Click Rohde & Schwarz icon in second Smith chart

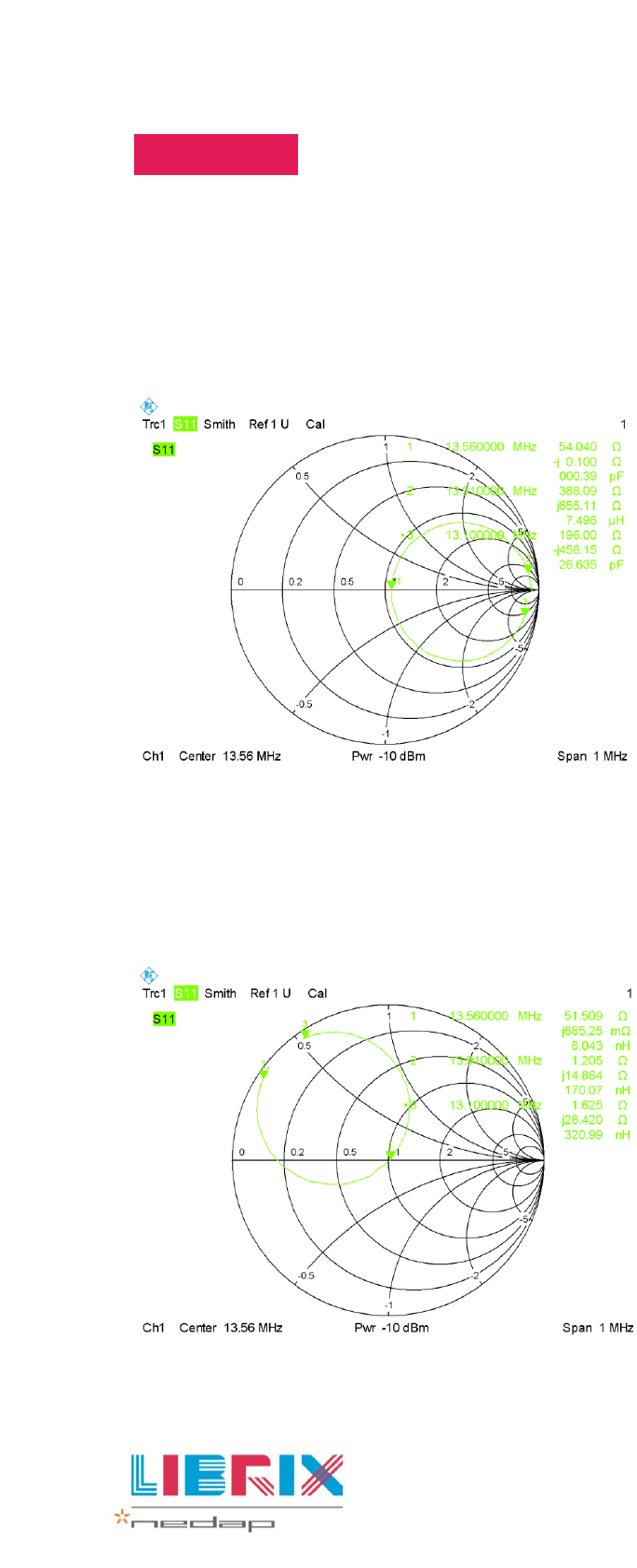point(149,976)
